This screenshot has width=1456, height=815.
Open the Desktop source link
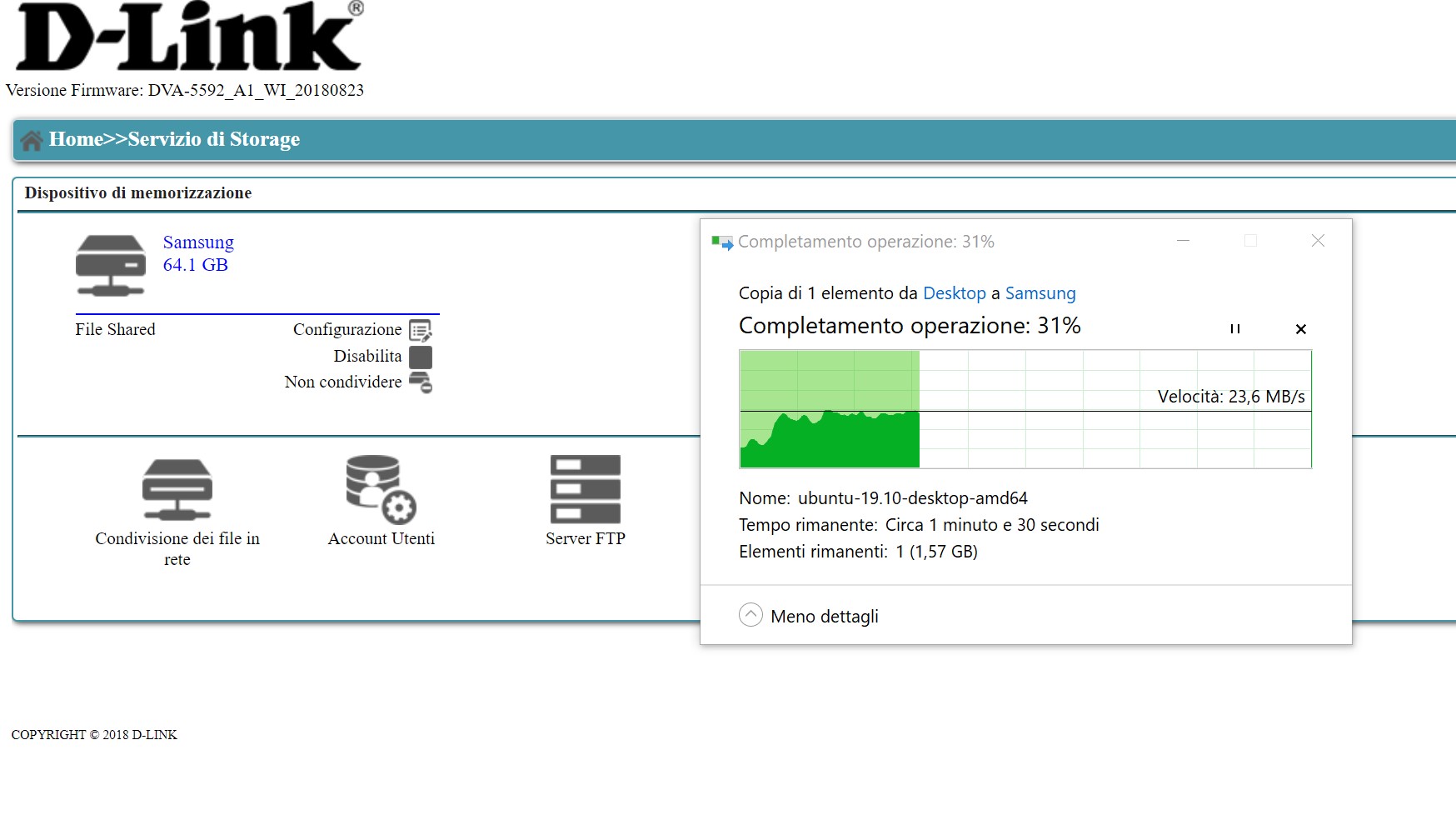954,293
